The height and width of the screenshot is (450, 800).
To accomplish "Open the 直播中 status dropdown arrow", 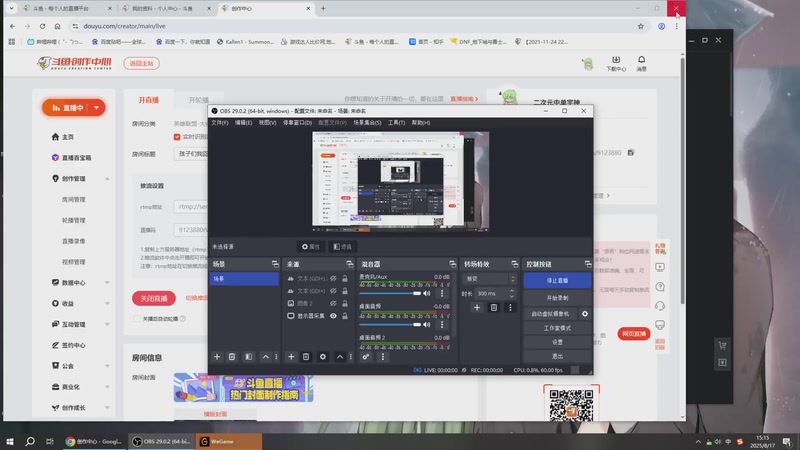I will point(96,108).
